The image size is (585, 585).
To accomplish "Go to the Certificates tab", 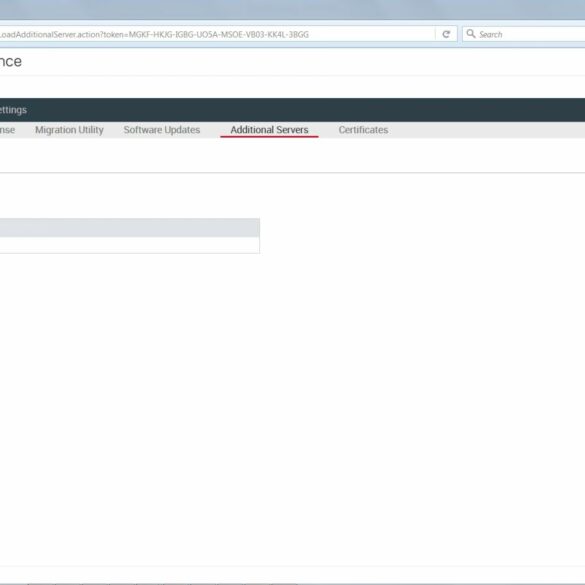I will click(363, 130).
